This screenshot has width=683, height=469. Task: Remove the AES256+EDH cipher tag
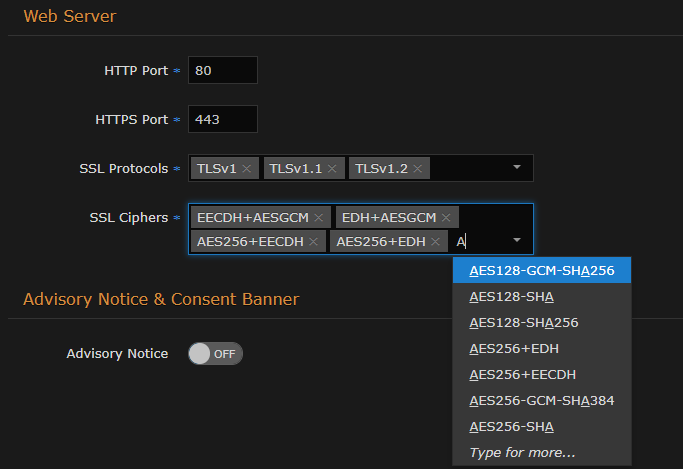pyautogui.click(x=435, y=242)
